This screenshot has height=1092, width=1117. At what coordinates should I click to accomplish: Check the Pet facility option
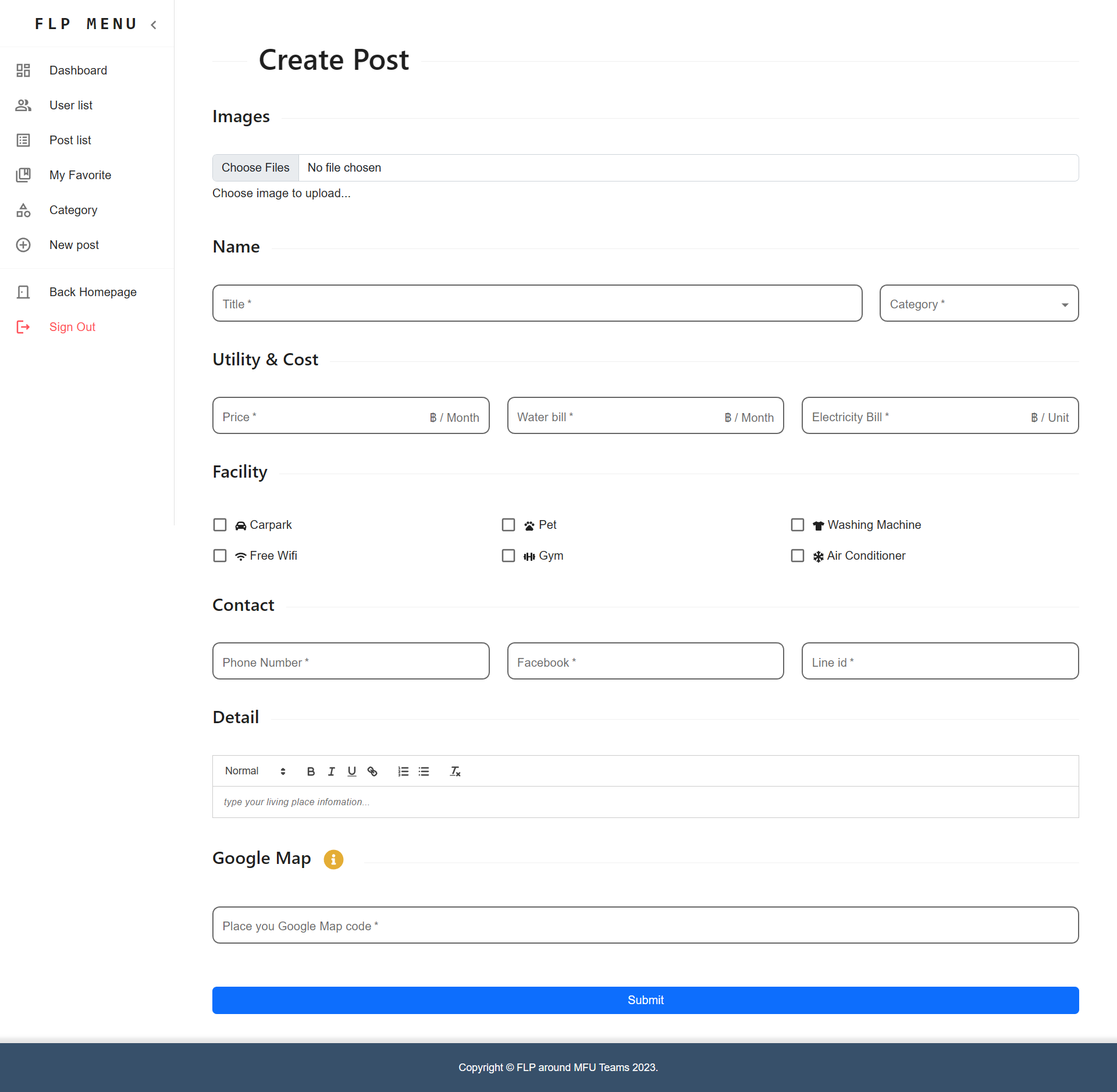click(x=508, y=524)
